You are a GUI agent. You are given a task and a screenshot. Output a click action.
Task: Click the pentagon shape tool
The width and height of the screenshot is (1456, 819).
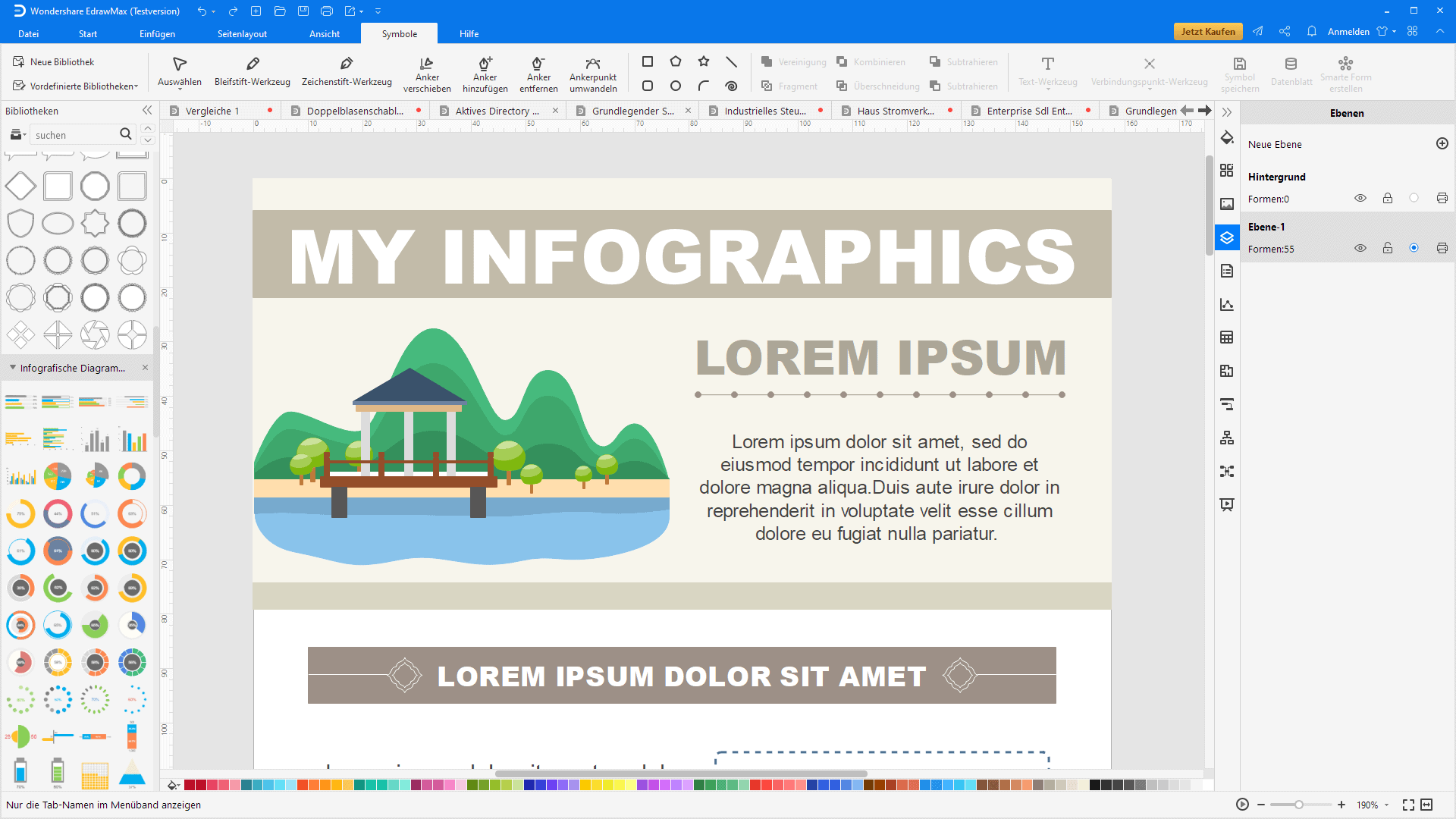click(x=676, y=61)
